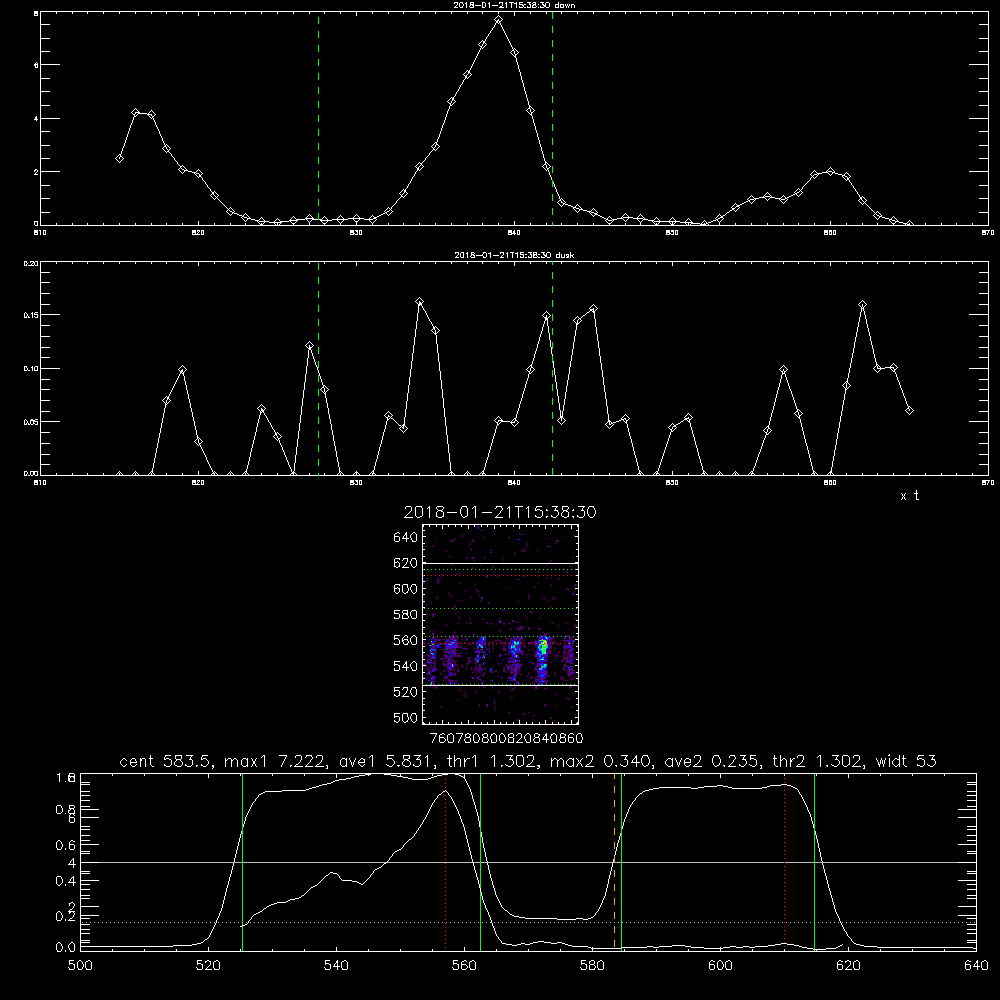Click heatmap y-axis label 640

pyautogui.click(x=405, y=538)
